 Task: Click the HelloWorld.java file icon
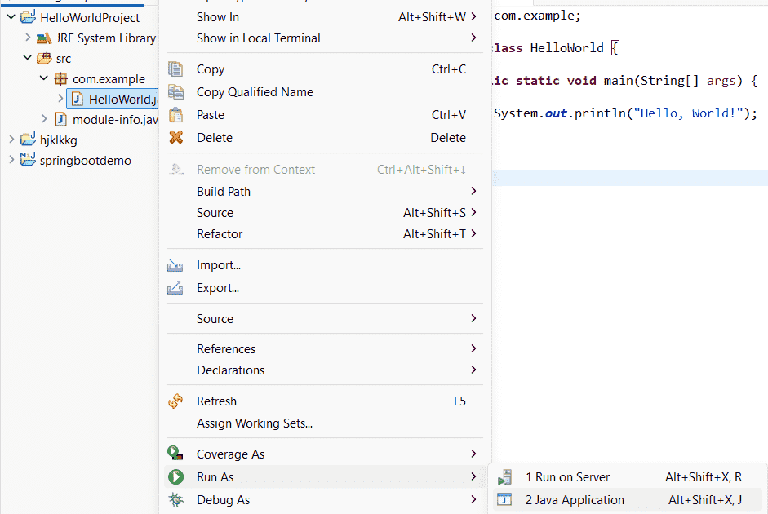click(x=77, y=99)
